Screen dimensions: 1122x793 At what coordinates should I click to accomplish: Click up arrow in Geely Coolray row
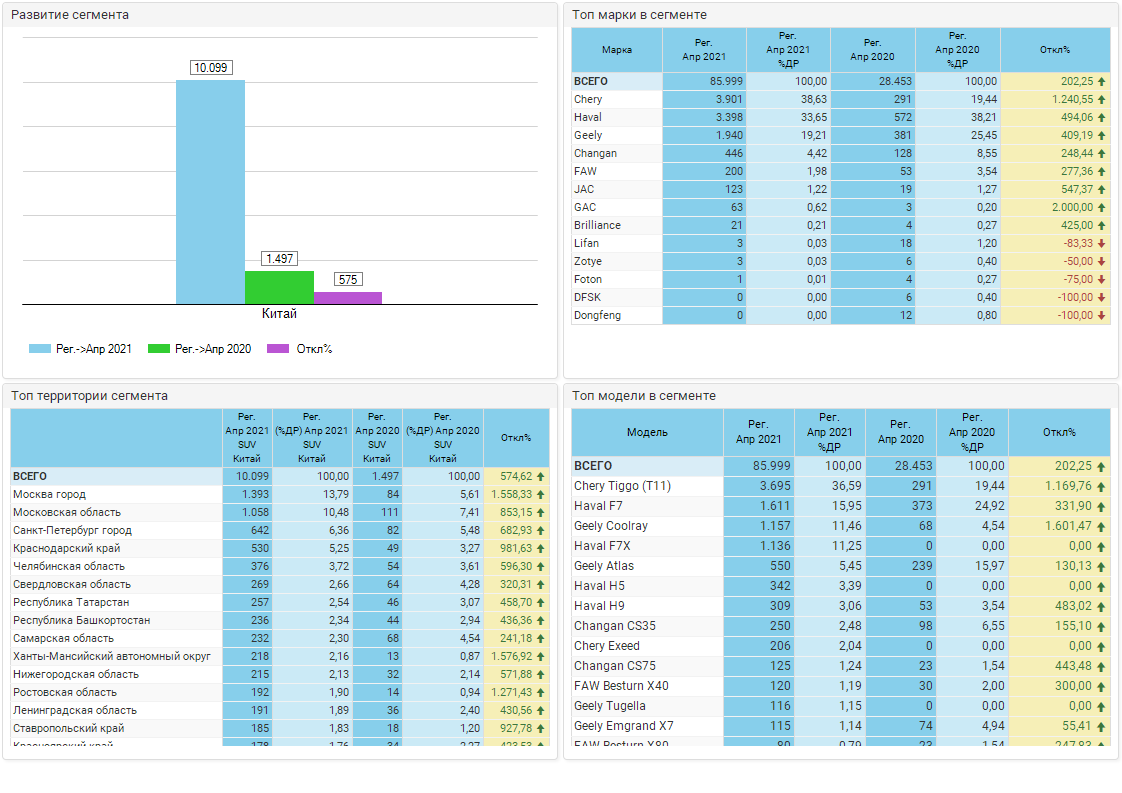1102,526
